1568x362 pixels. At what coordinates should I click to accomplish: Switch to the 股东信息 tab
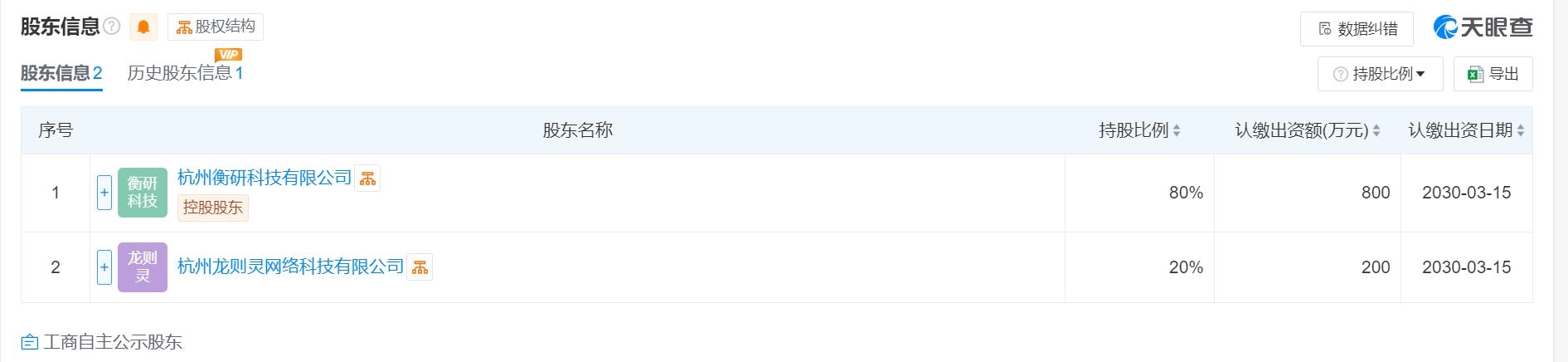point(61,73)
